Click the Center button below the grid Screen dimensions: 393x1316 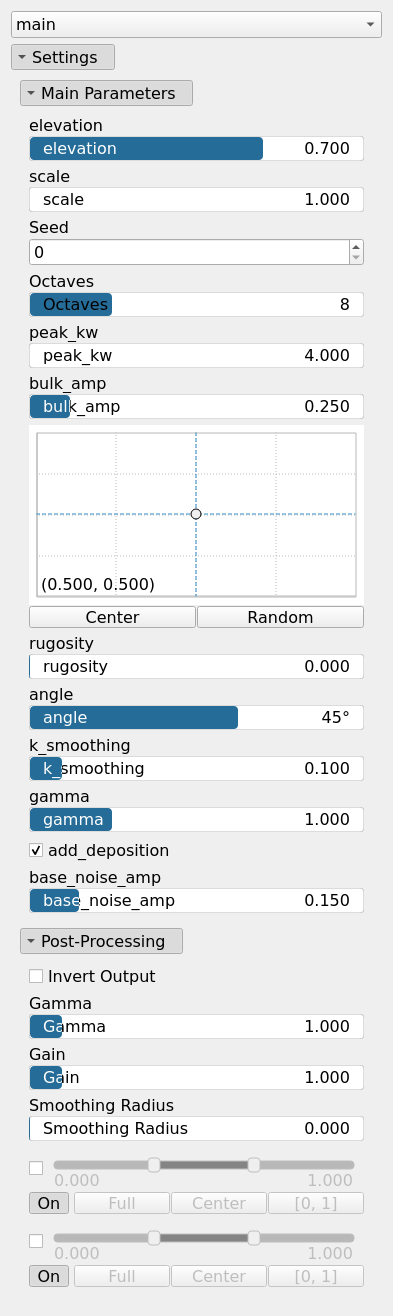pos(112,617)
